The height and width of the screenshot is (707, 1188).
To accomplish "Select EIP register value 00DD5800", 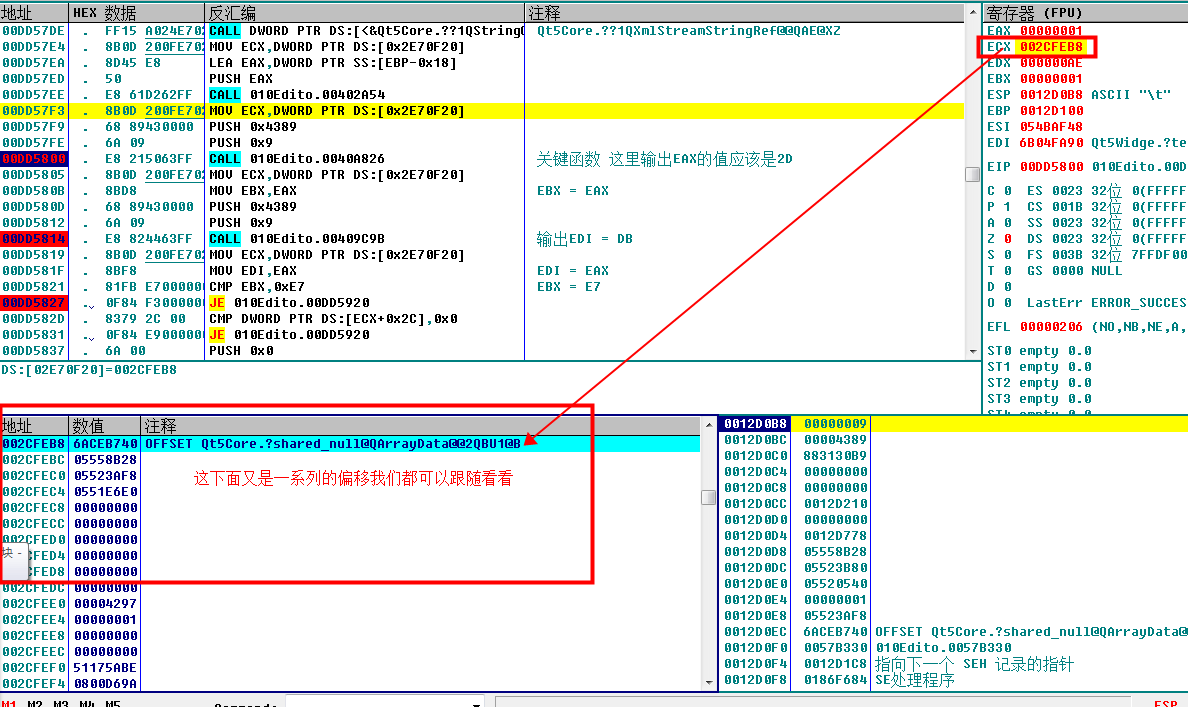I will (x=1051, y=167).
